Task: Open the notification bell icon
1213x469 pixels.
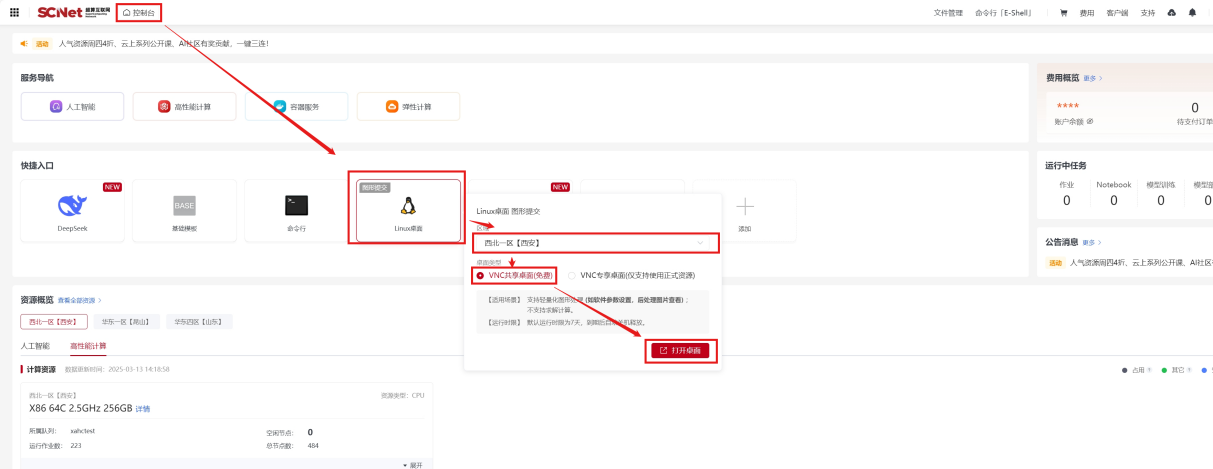Action: (x=1192, y=13)
